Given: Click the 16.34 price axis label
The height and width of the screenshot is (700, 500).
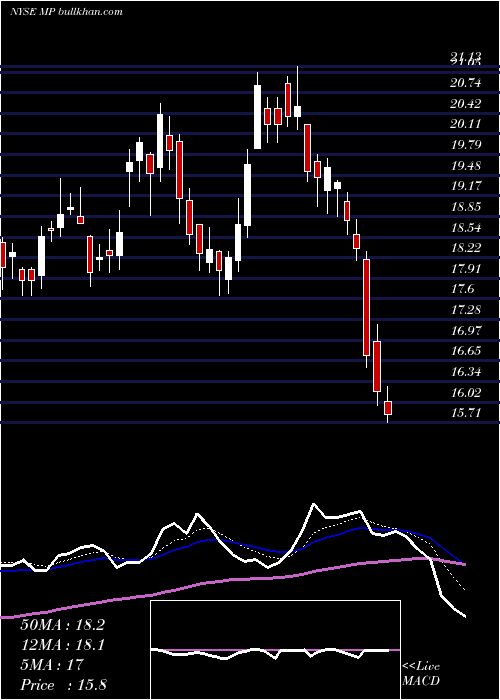Looking at the screenshot, I should coord(466,372).
